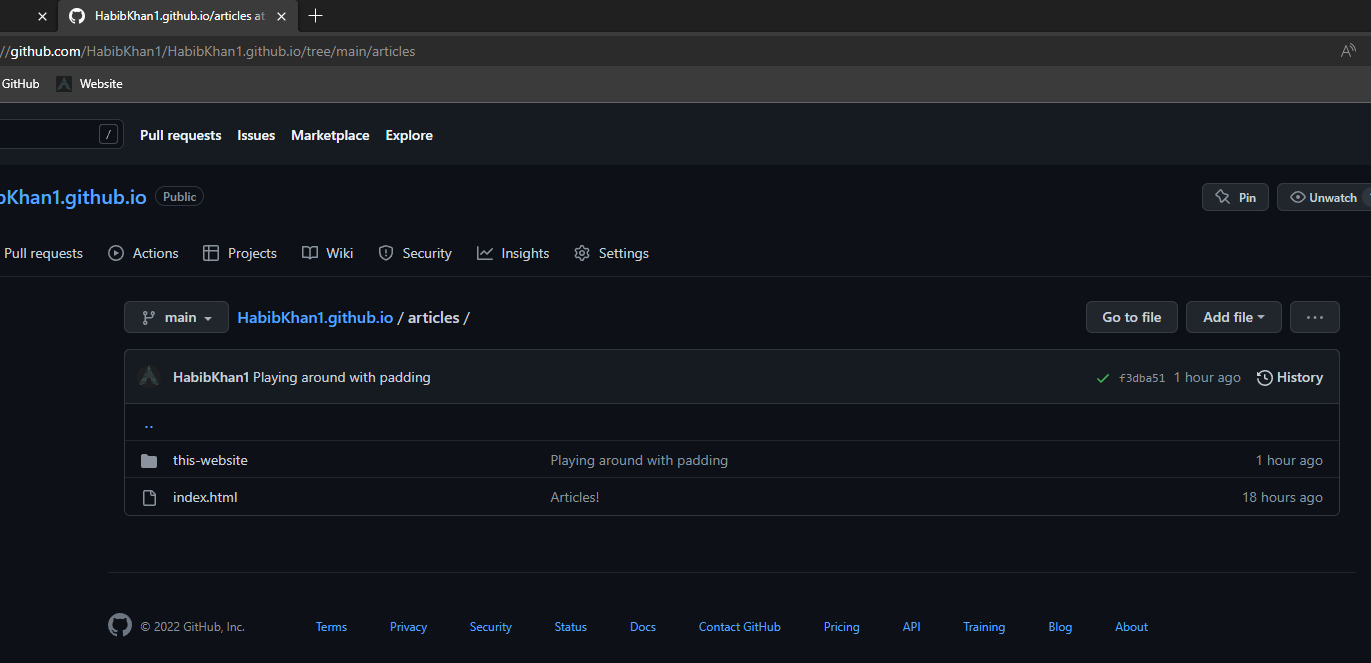Open the Go to file search

[1132, 317]
